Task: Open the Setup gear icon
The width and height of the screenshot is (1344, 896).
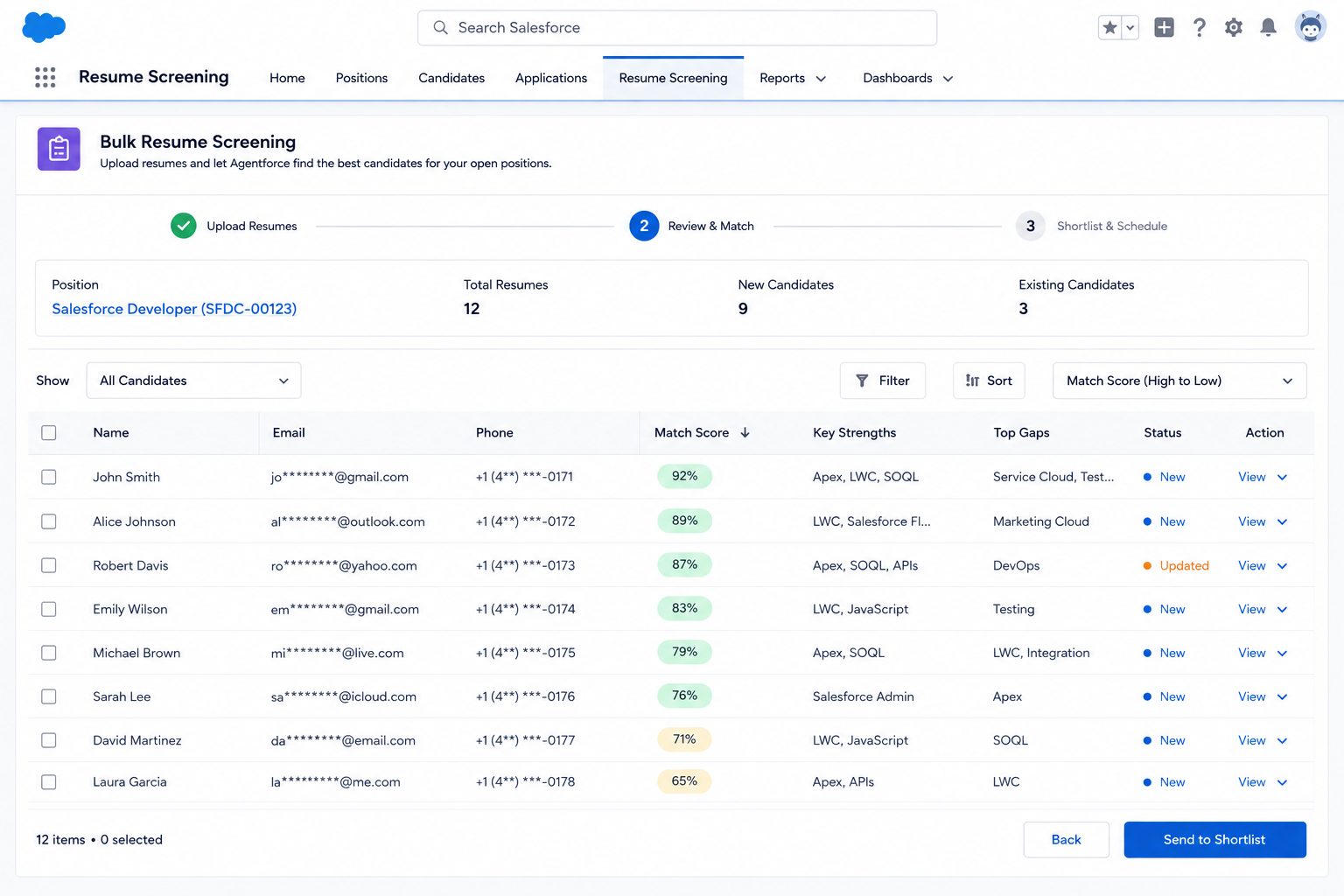Action: [x=1234, y=28]
